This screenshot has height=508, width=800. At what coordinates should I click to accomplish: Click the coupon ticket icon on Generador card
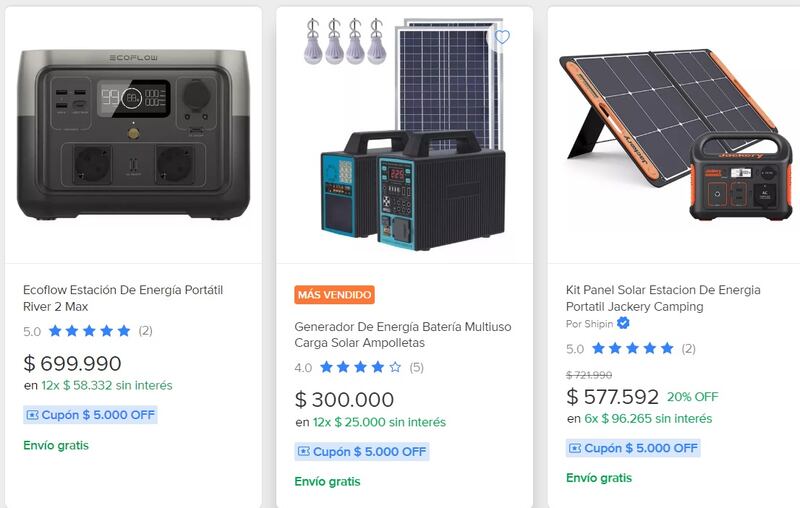304,452
